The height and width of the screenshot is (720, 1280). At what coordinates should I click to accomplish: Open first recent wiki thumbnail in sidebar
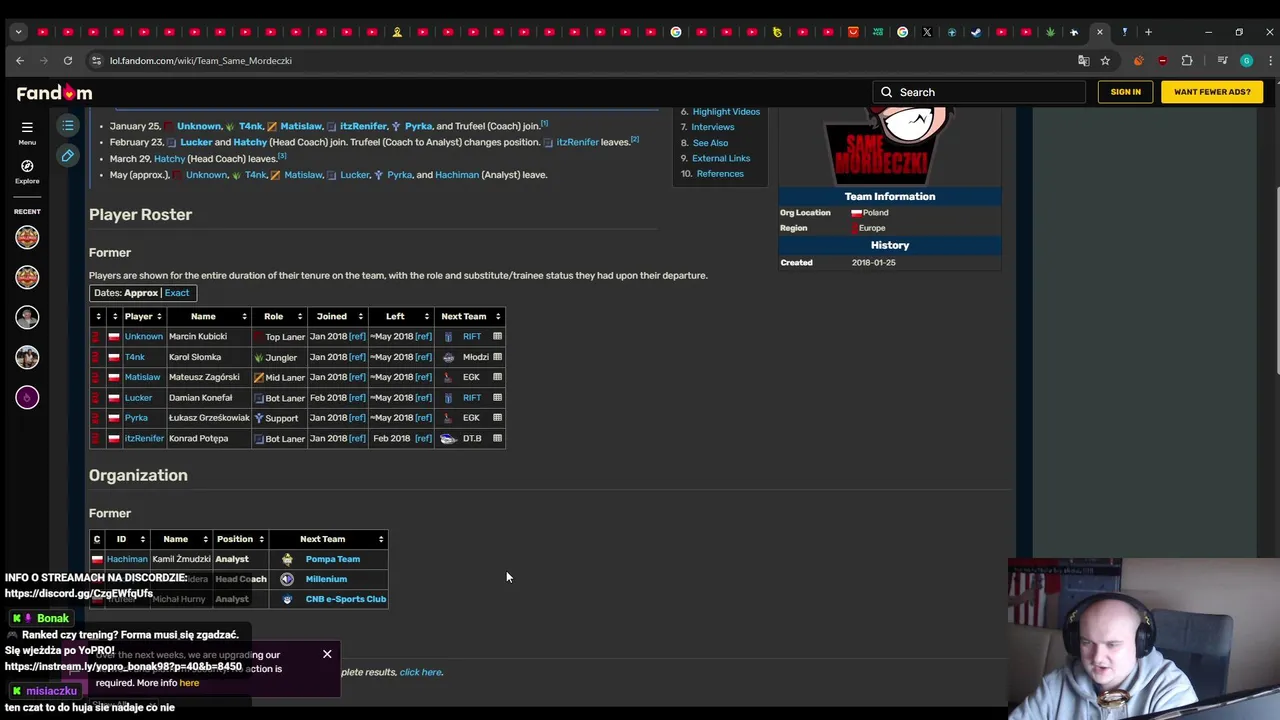[x=27, y=237]
